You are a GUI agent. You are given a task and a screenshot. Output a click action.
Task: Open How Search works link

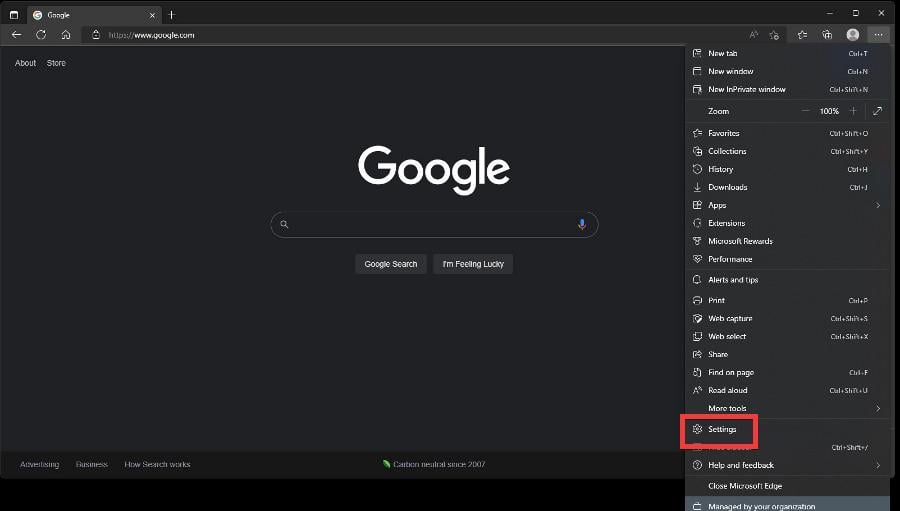point(157,464)
